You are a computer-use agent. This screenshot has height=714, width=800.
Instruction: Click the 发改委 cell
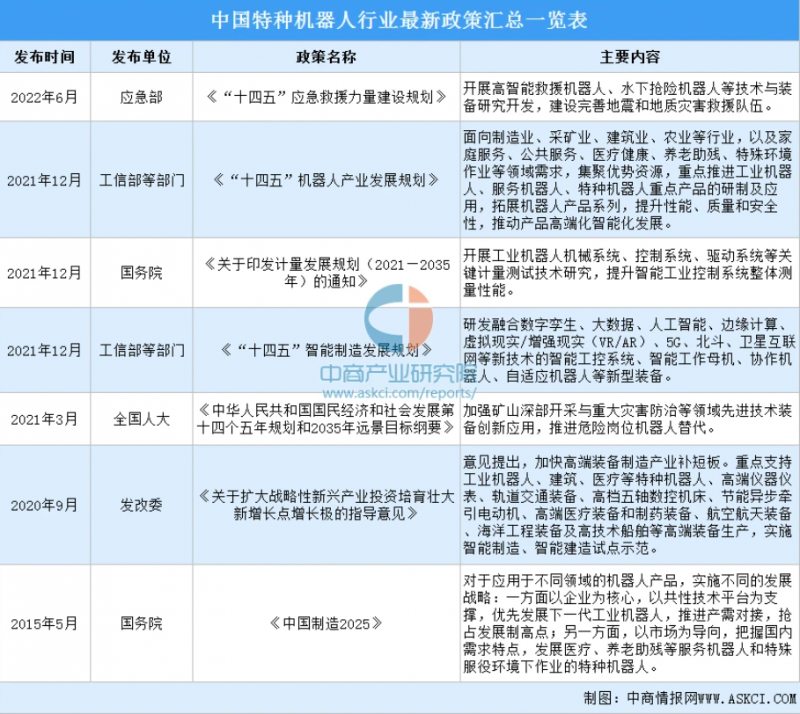tap(141, 505)
